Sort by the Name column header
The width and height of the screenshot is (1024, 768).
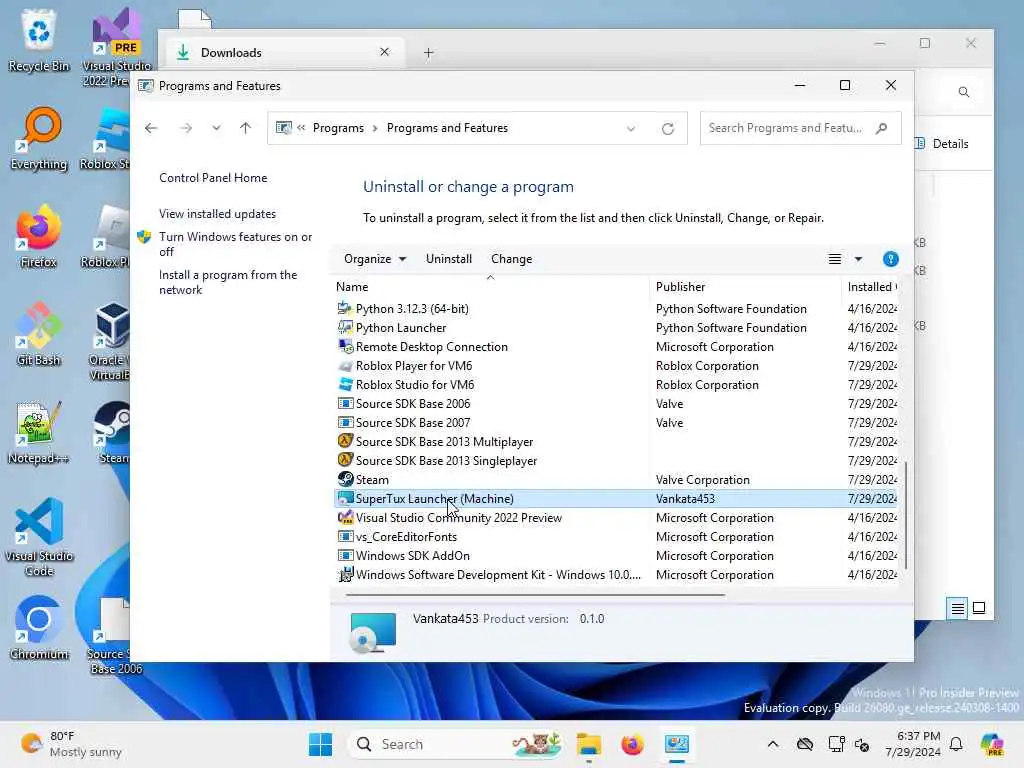[490, 287]
